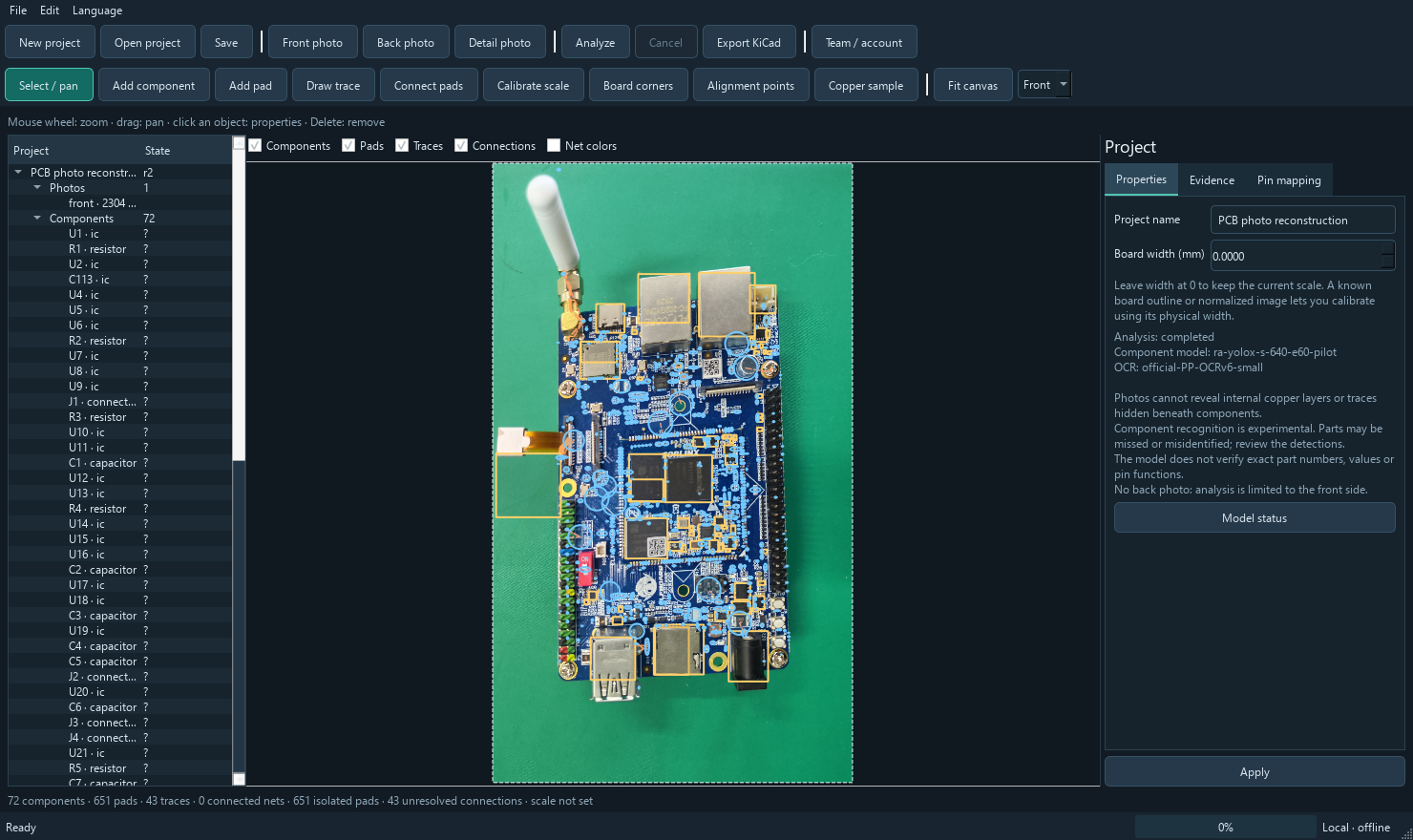Choose the Add pad tool
The width and height of the screenshot is (1413, 840).
click(250, 86)
